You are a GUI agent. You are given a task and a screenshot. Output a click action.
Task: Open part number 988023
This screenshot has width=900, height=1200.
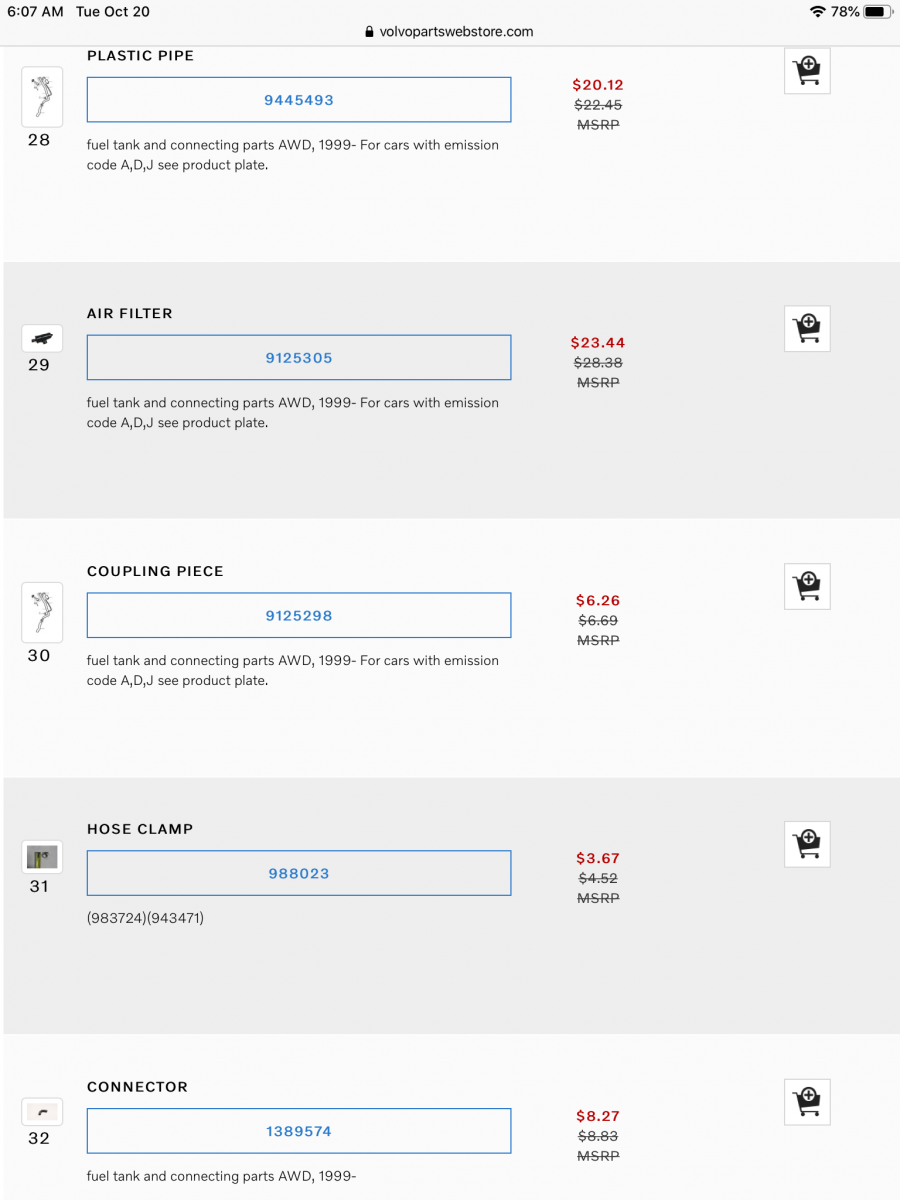pyautogui.click(x=299, y=873)
